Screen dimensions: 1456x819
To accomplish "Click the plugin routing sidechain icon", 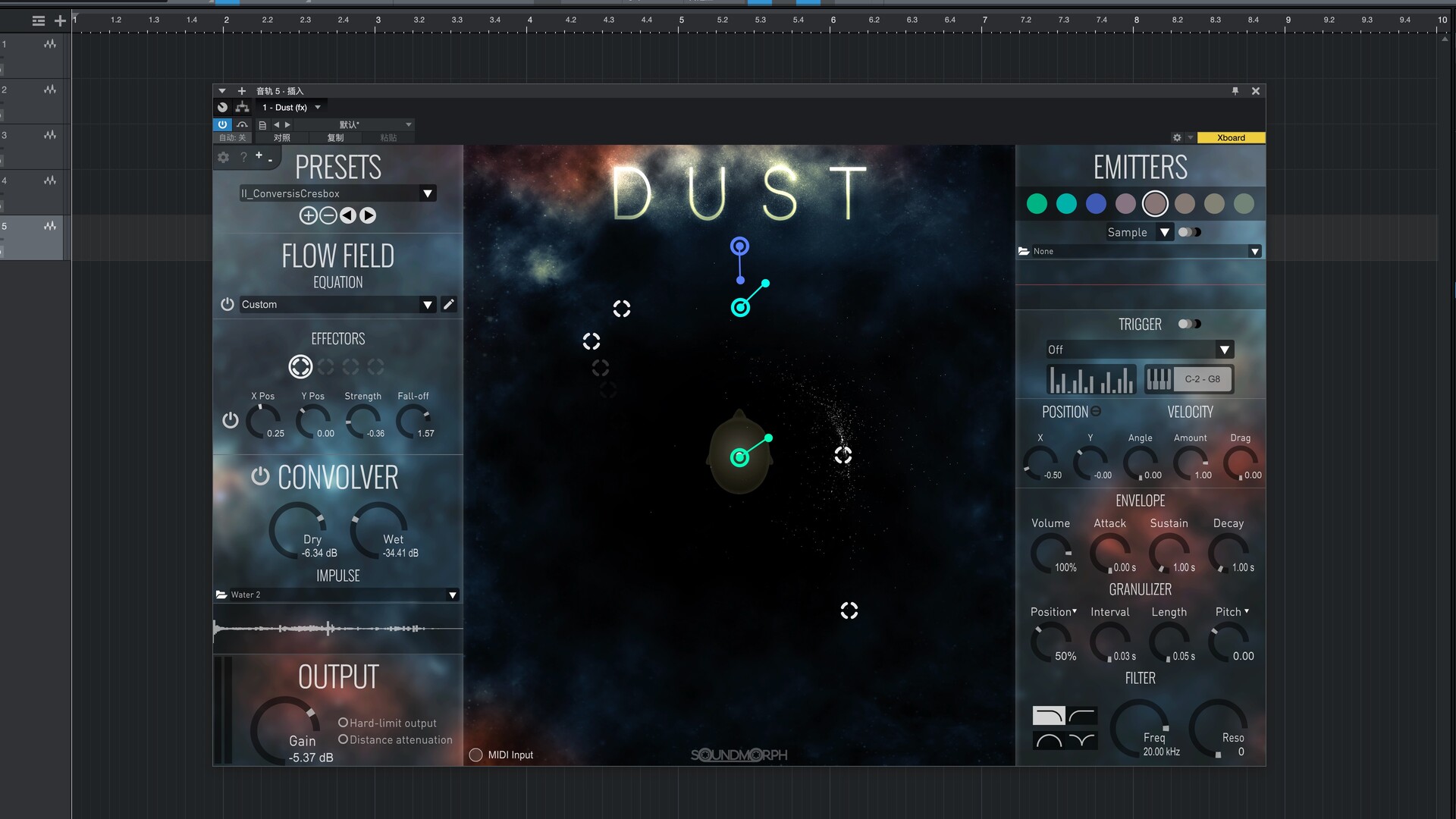I will [242, 107].
